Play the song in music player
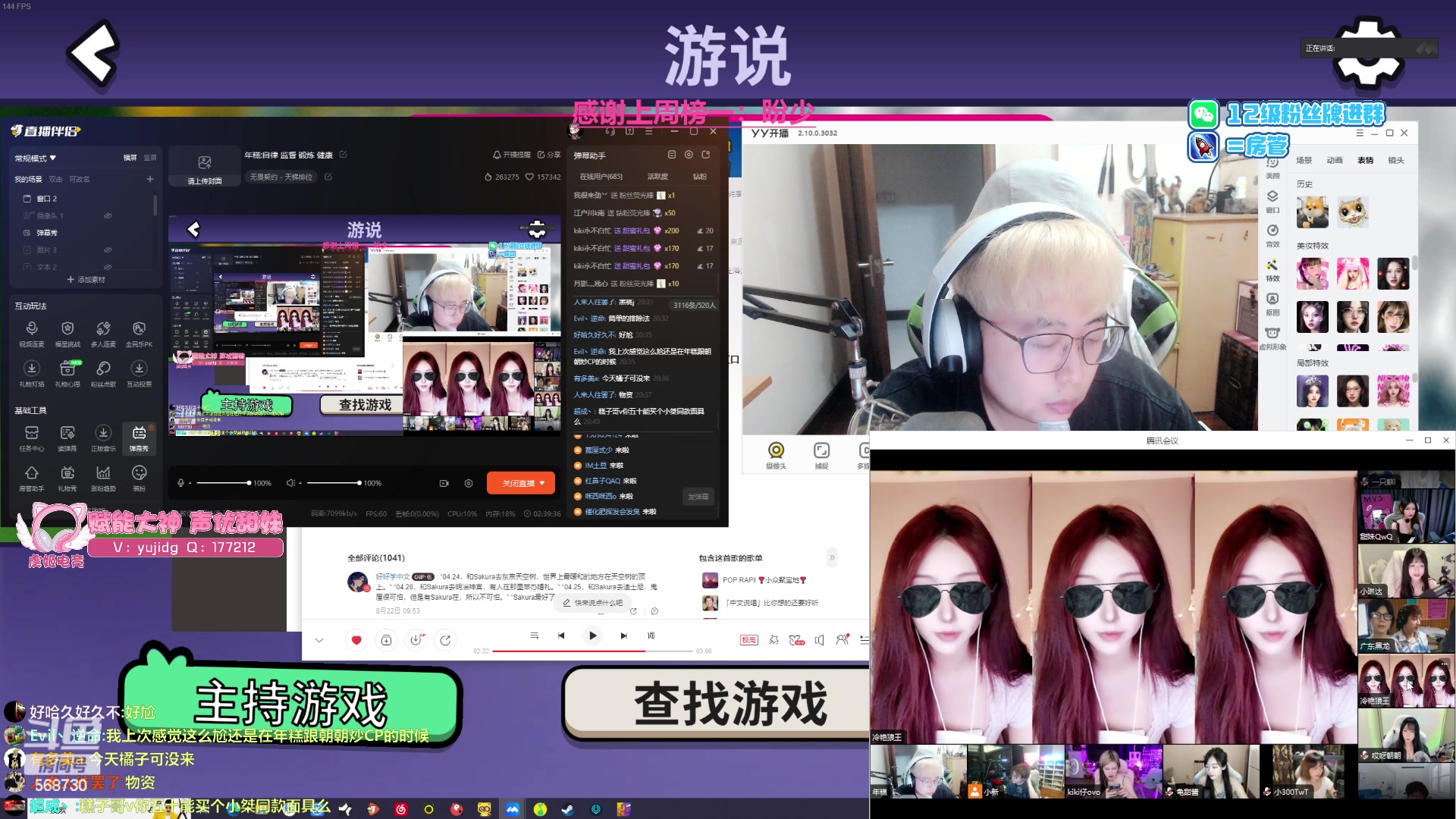This screenshot has width=1456, height=819. (592, 635)
